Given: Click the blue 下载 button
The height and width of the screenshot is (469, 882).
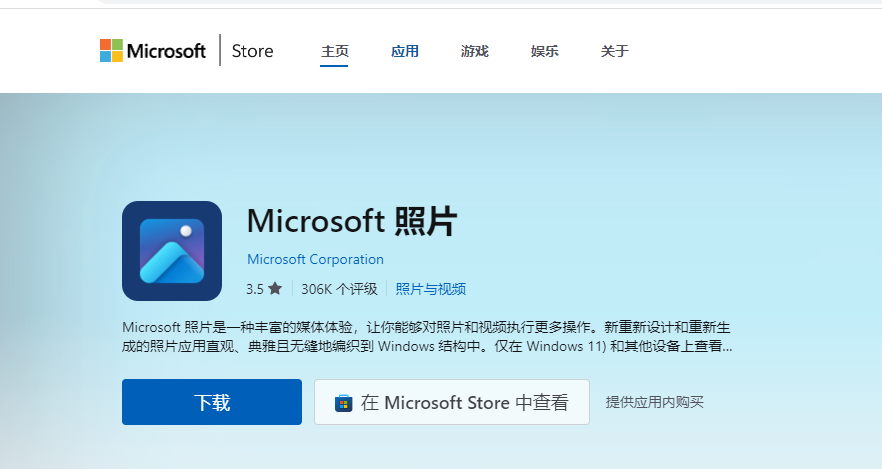Looking at the screenshot, I should (212, 402).
